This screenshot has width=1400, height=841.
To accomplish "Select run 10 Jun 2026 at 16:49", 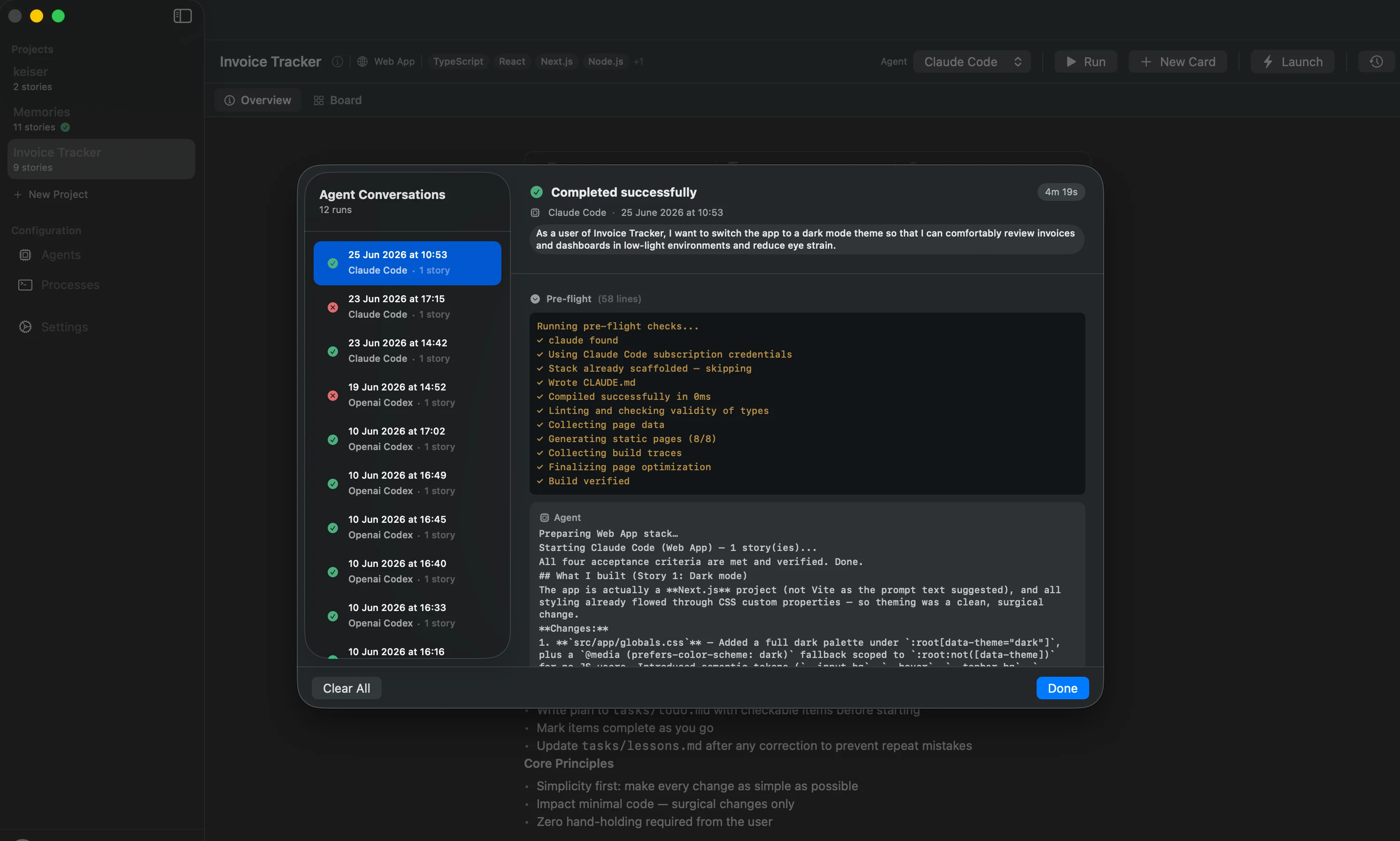I will [x=407, y=484].
